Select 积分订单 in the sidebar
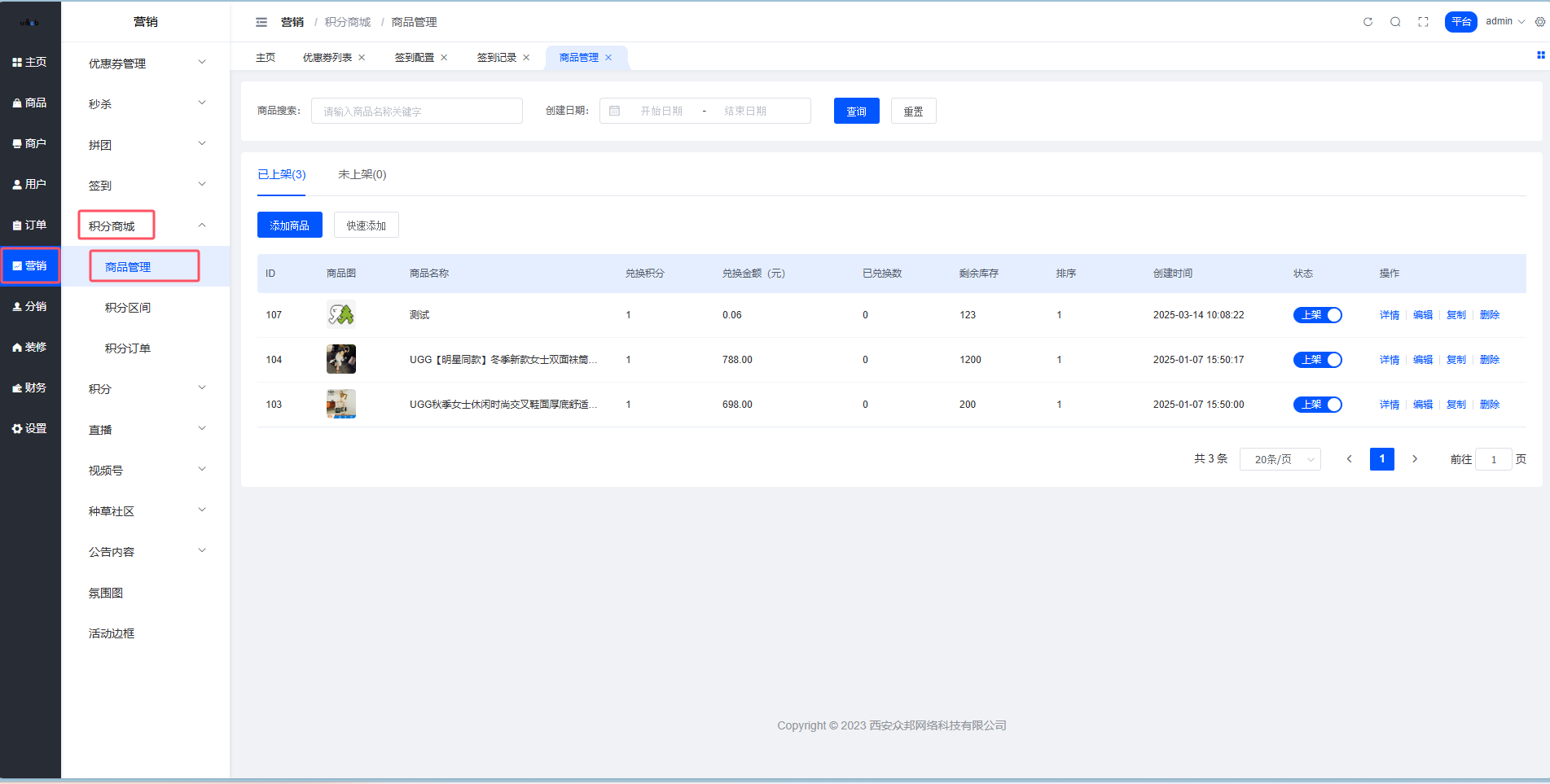 click(128, 348)
